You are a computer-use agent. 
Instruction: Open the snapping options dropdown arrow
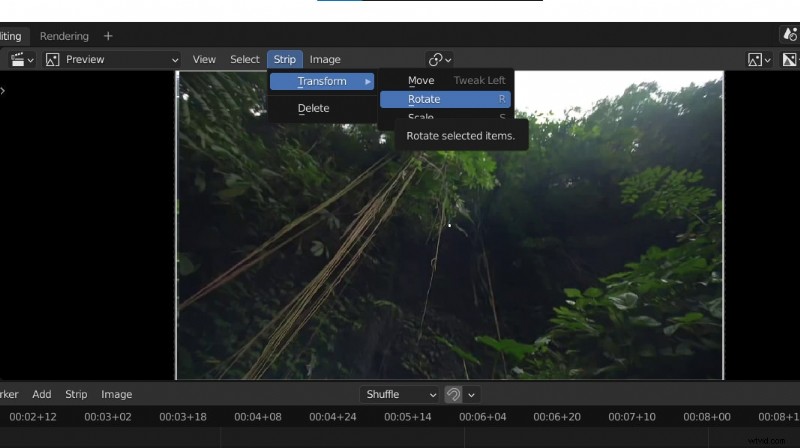[471, 394]
